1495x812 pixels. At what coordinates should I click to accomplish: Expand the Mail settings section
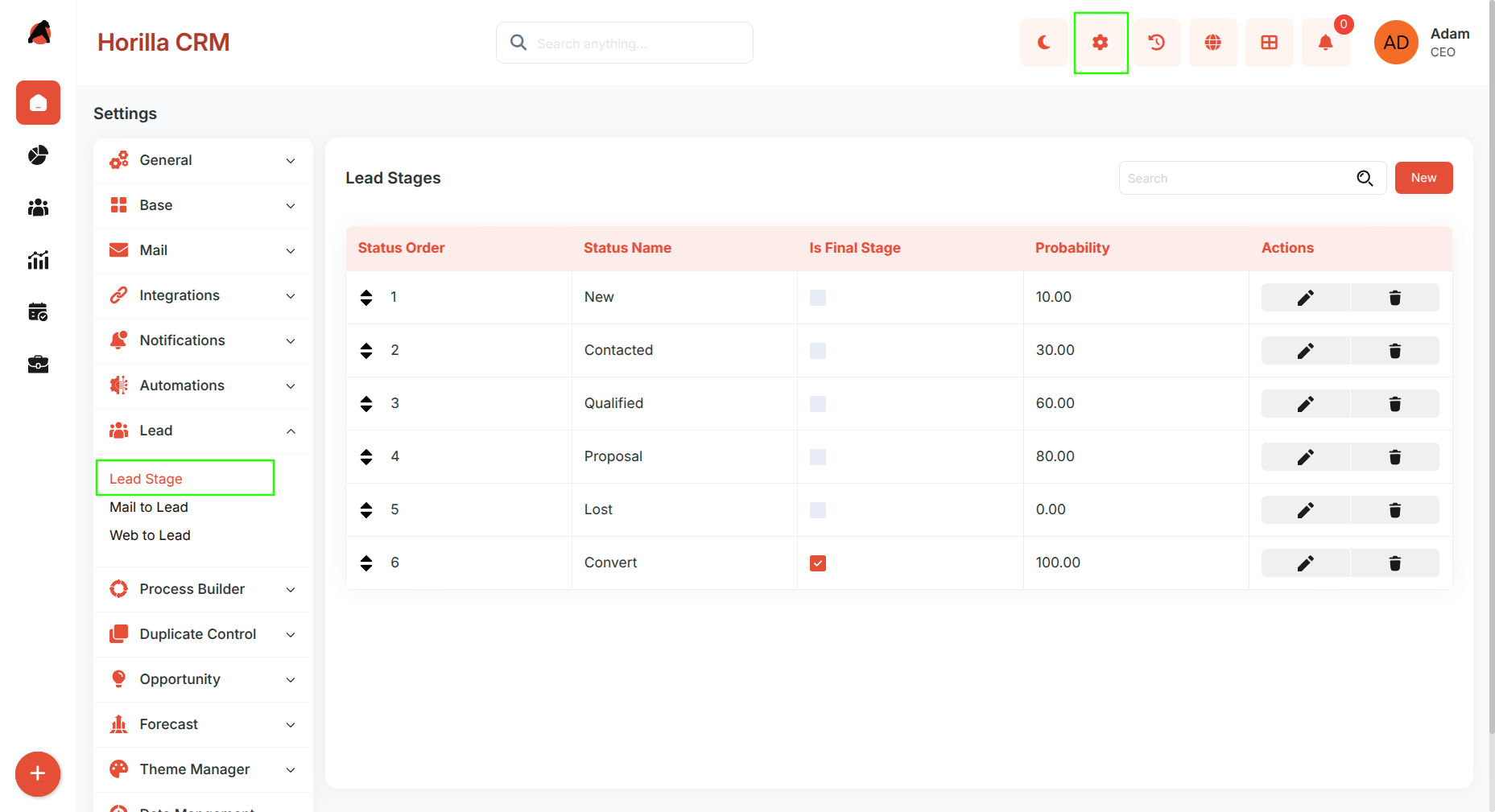click(x=203, y=250)
